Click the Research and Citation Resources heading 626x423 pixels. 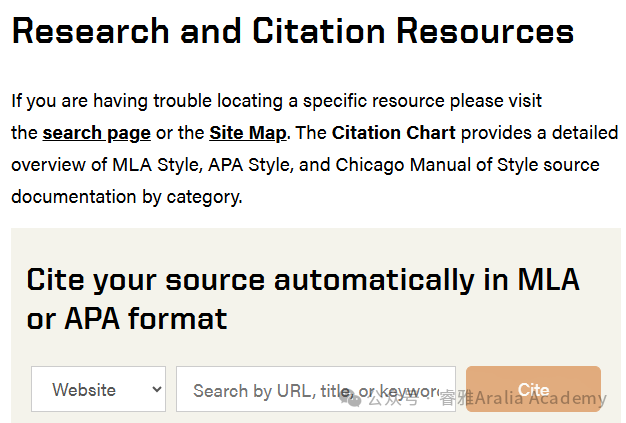click(x=293, y=31)
